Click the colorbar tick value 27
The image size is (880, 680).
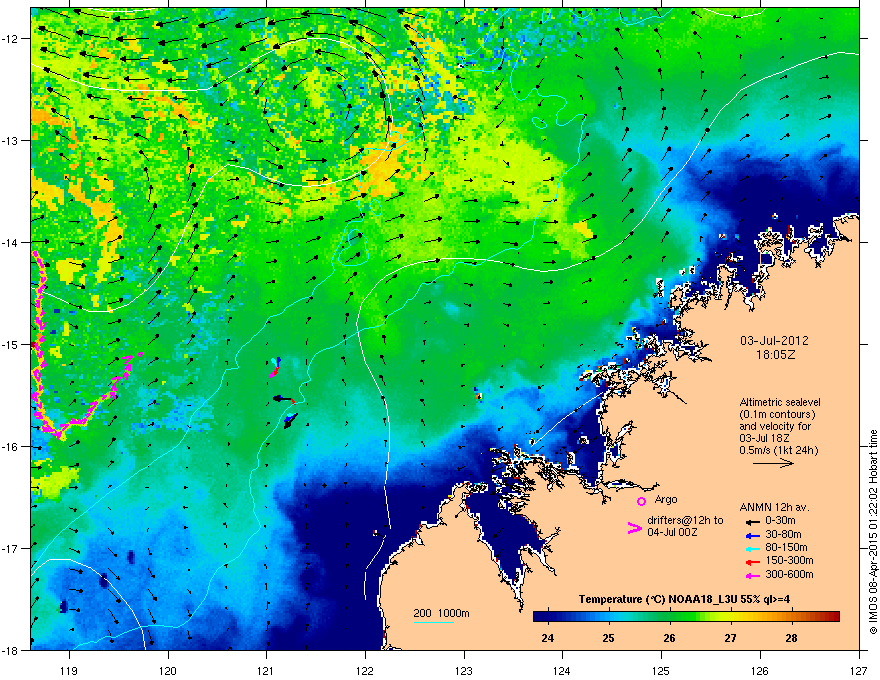coord(730,638)
